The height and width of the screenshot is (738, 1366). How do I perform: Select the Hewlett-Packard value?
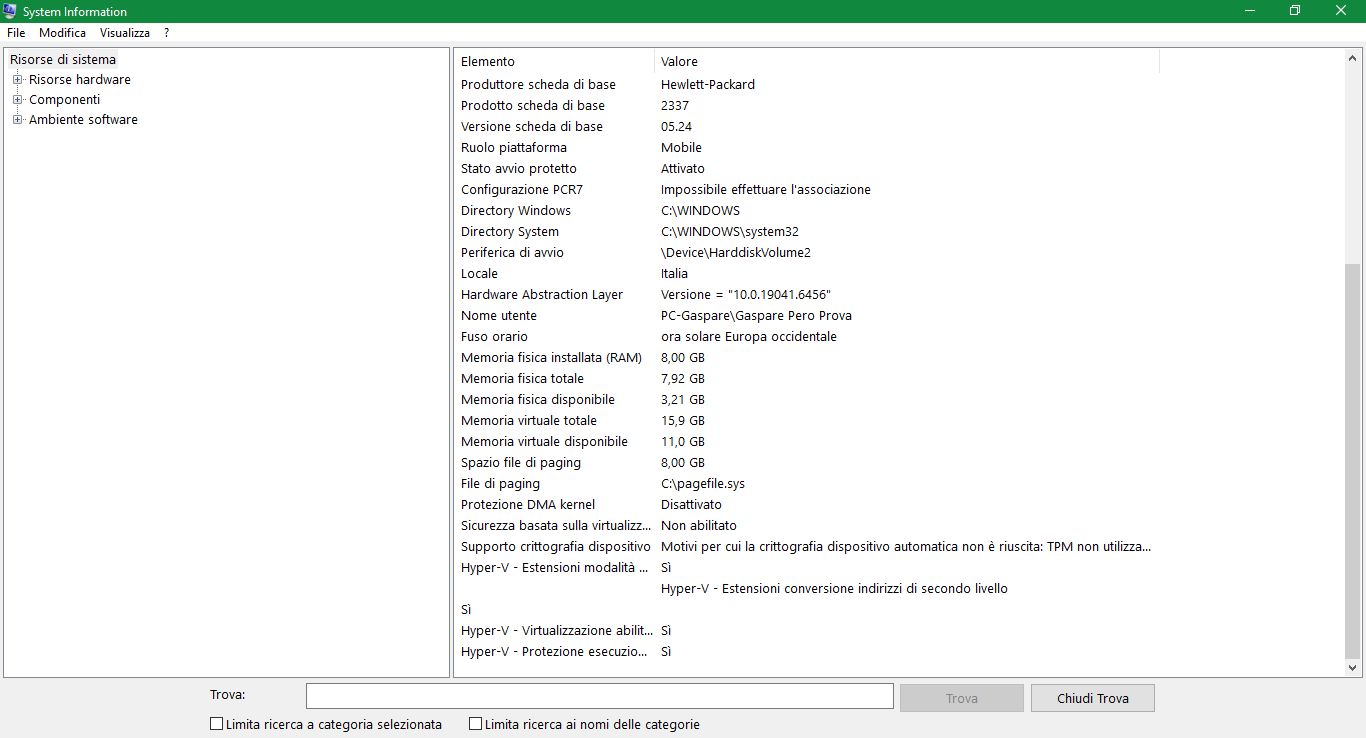pos(708,84)
